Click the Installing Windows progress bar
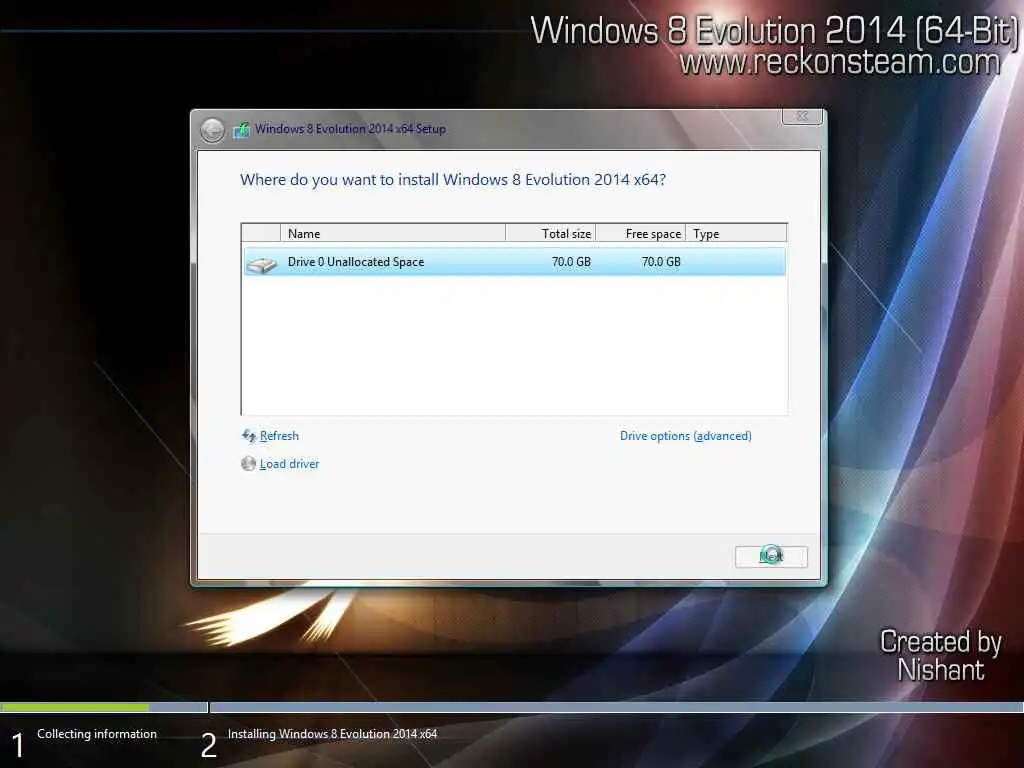Screen dimensions: 1024x768 click(616, 707)
